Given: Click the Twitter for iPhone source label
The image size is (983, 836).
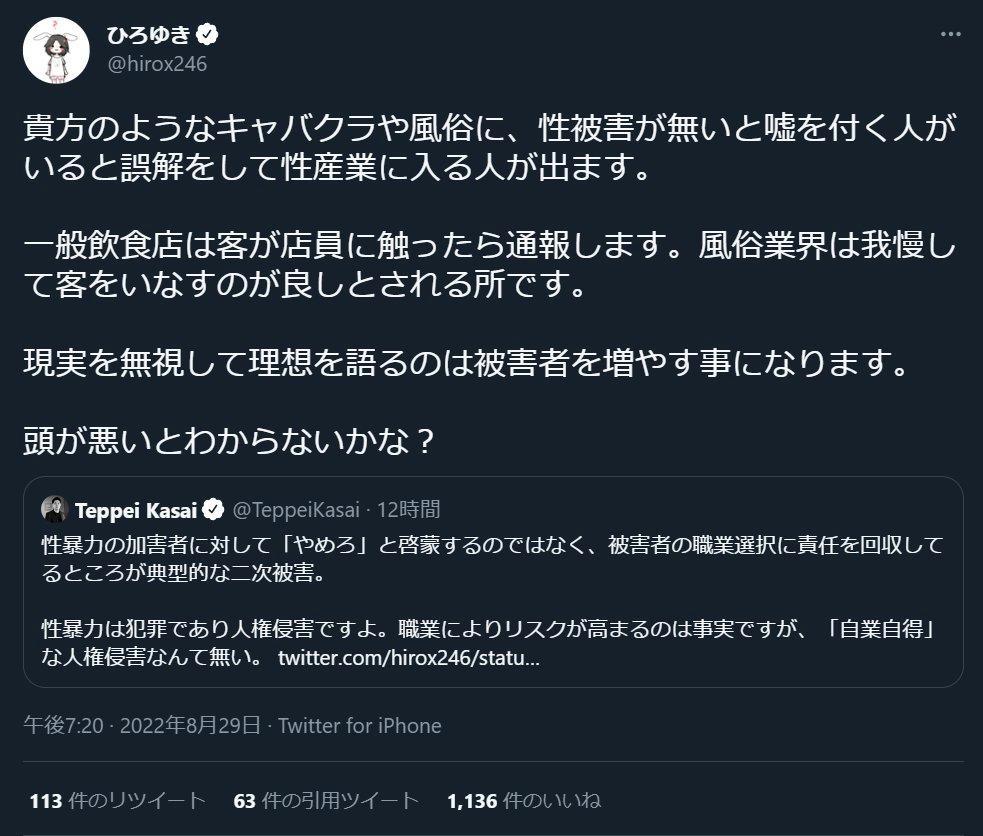Looking at the screenshot, I should [x=360, y=726].
